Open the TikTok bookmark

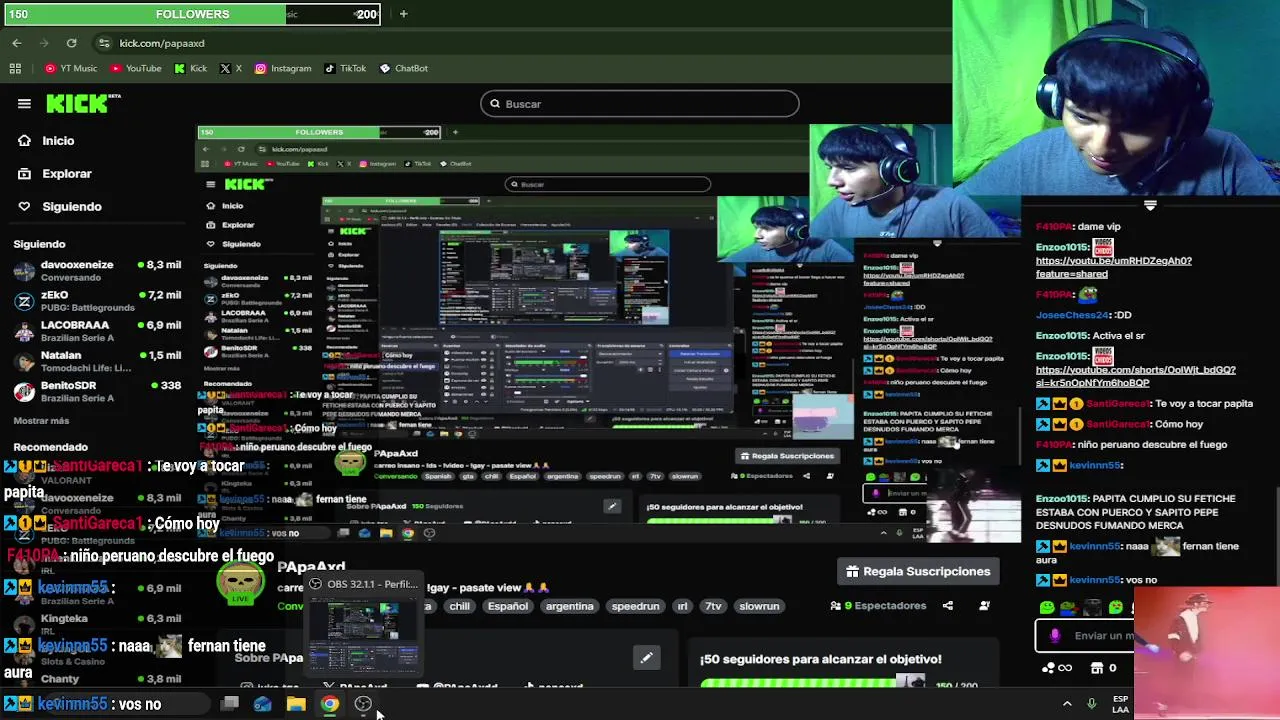coord(345,68)
